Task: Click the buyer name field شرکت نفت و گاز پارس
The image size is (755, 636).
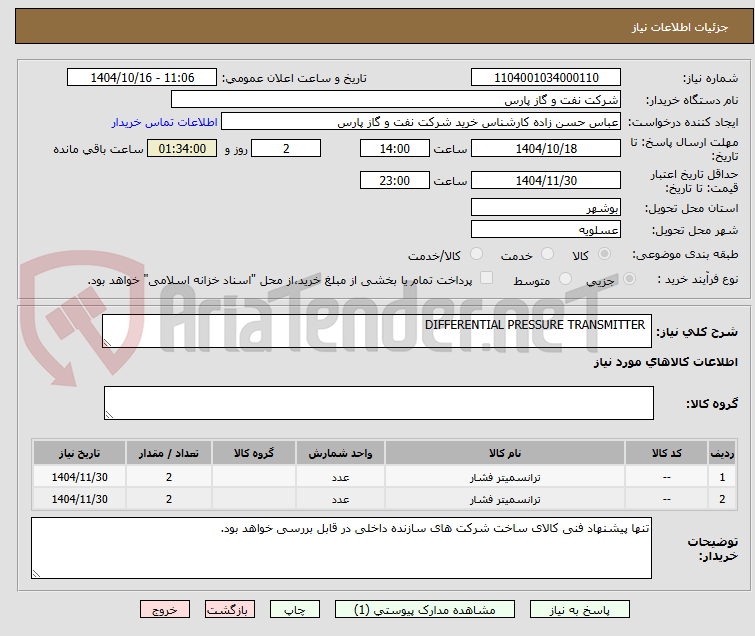Action: (x=396, y=100)
